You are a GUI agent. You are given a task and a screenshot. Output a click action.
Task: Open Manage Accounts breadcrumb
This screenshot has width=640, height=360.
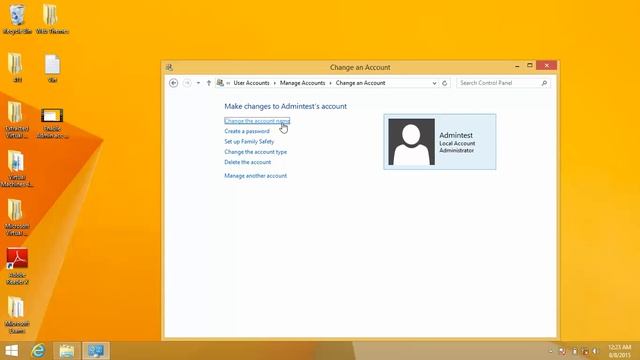pyautogui.click(x=302, y=83)
